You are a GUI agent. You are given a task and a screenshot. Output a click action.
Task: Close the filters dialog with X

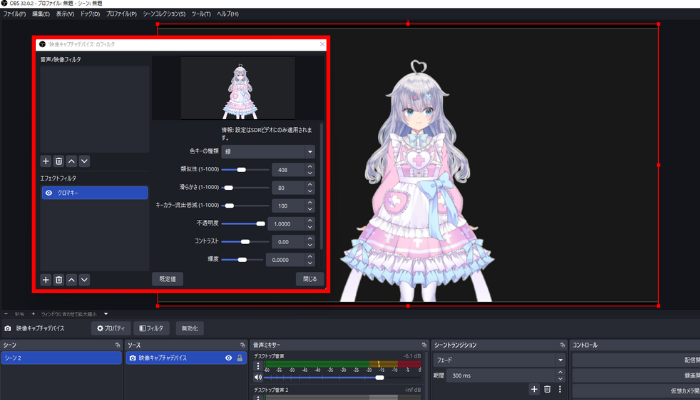322,44
